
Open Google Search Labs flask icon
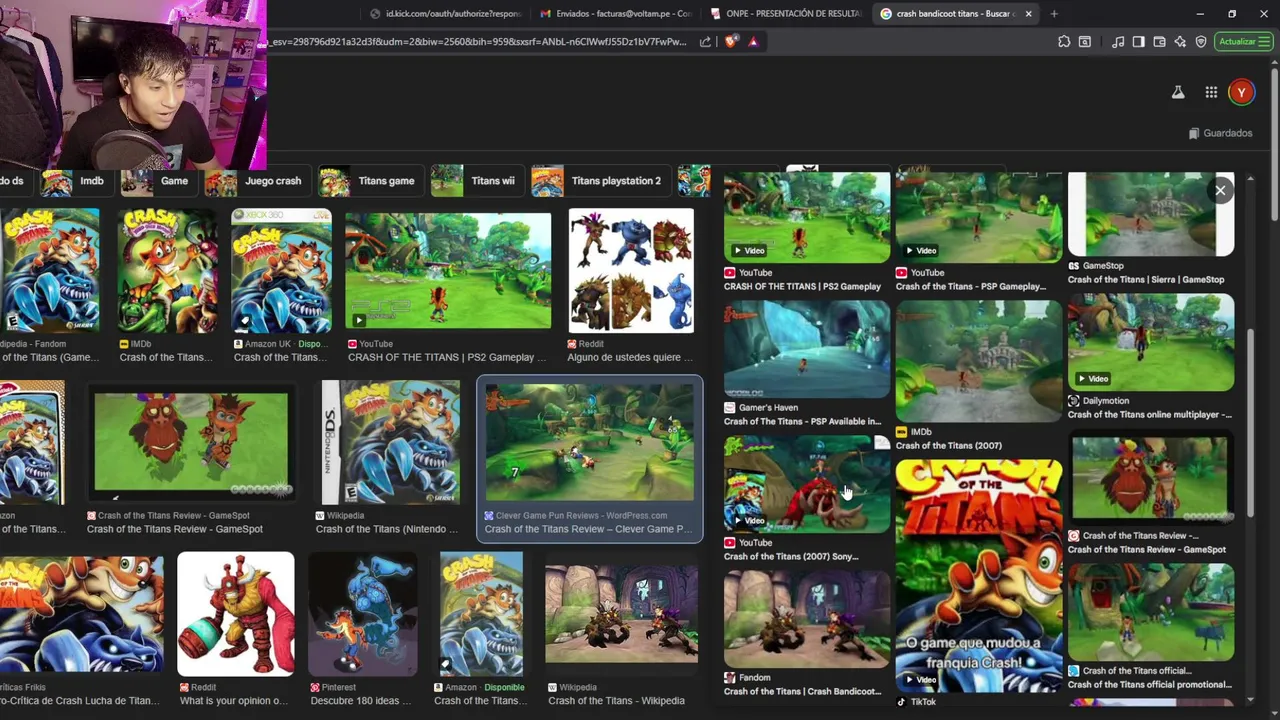(x=1178, y=92)
